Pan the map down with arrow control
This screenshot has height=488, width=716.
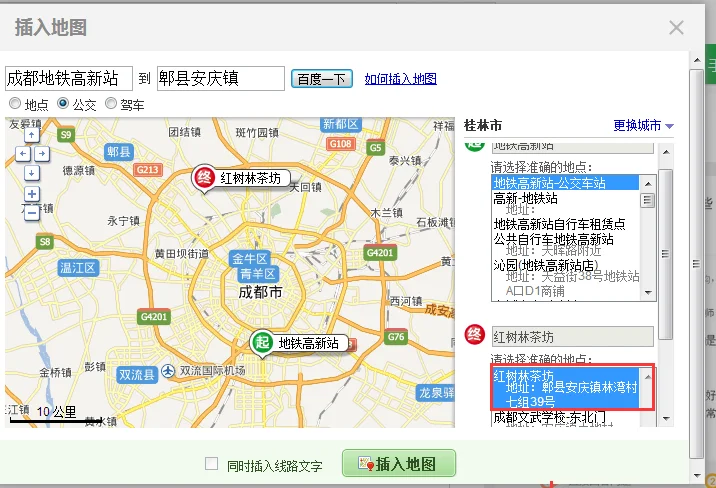click(32, 173)
